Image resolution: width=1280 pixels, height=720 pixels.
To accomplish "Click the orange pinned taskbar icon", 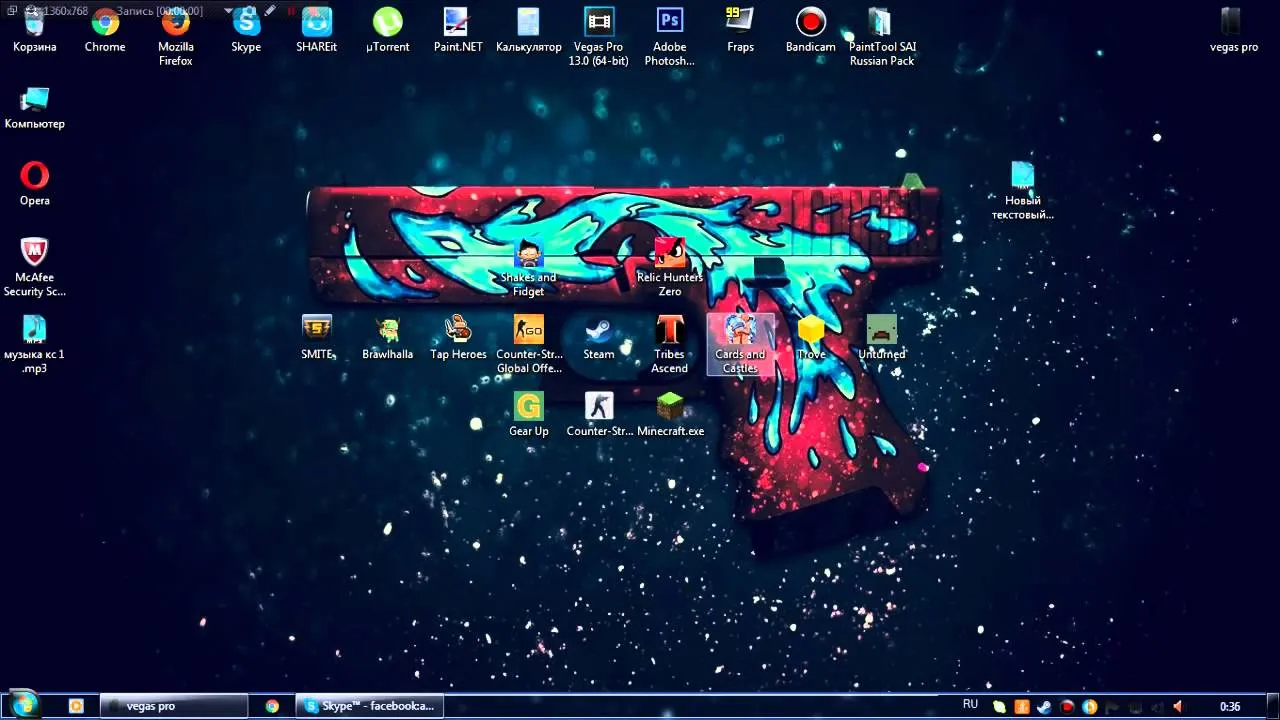I will click(x=76, y=706).
